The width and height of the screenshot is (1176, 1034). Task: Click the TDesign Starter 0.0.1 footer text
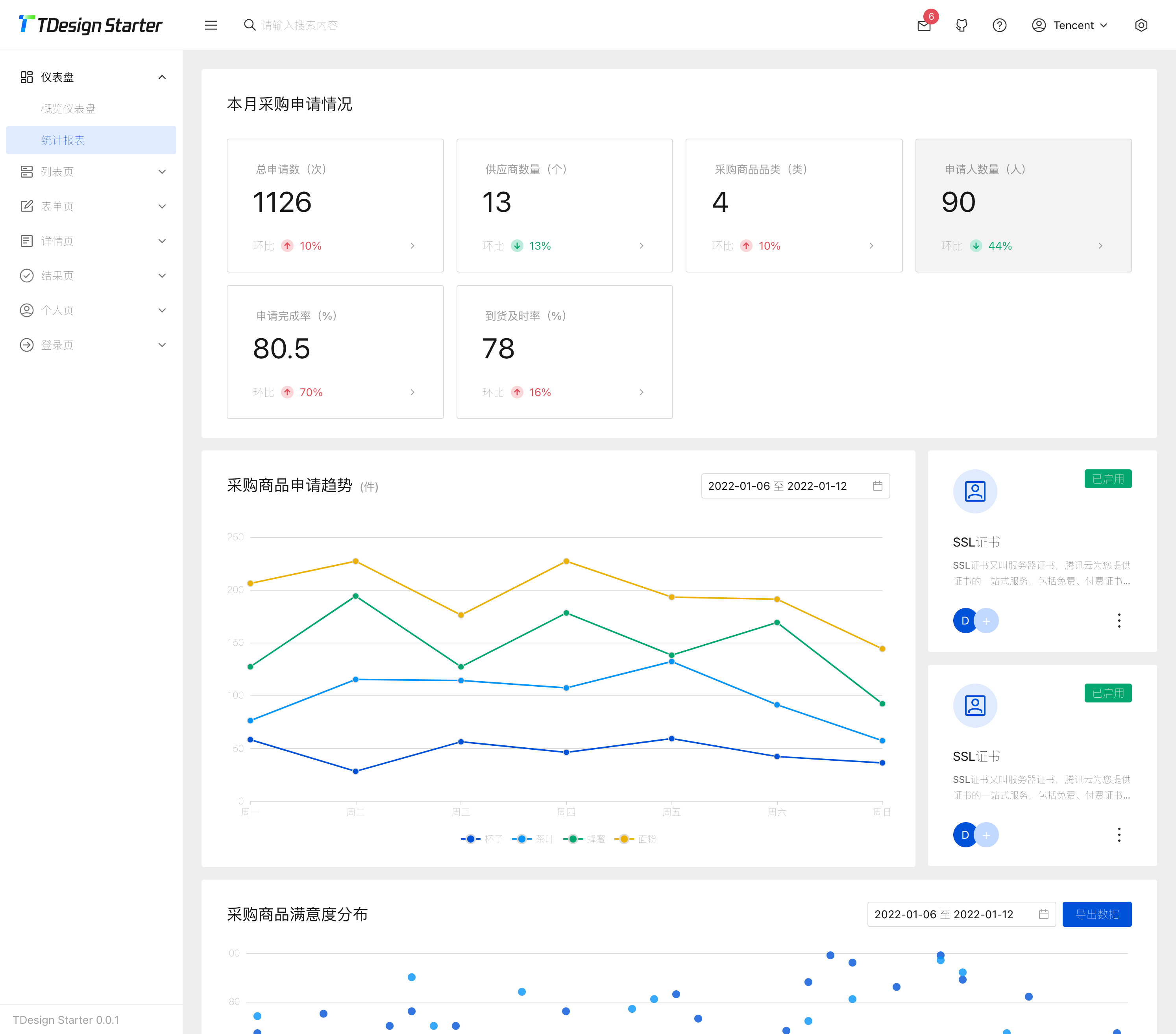pyautogui.click(x=66, y=1019)
